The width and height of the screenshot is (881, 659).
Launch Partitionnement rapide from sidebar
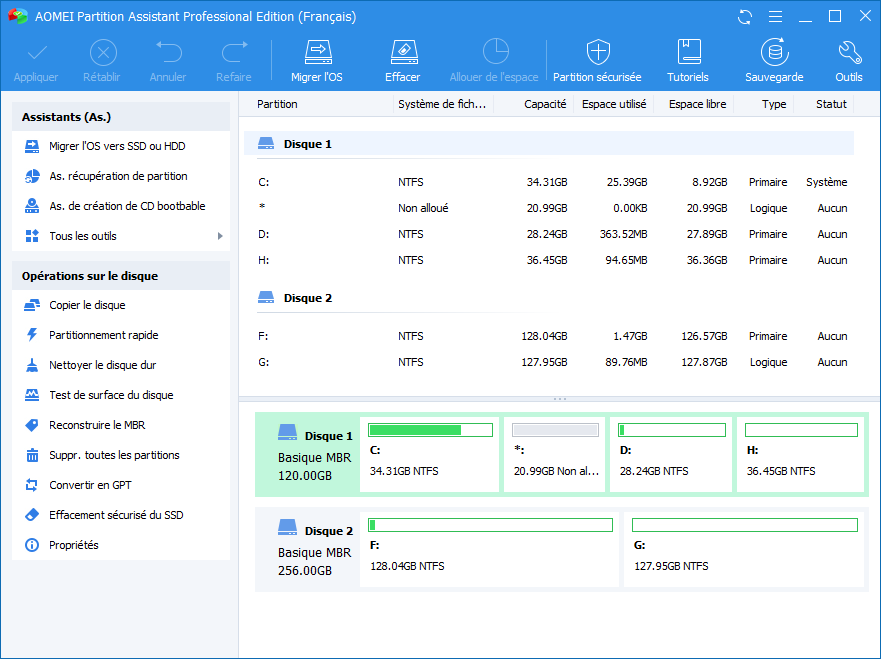pos(103,335)
